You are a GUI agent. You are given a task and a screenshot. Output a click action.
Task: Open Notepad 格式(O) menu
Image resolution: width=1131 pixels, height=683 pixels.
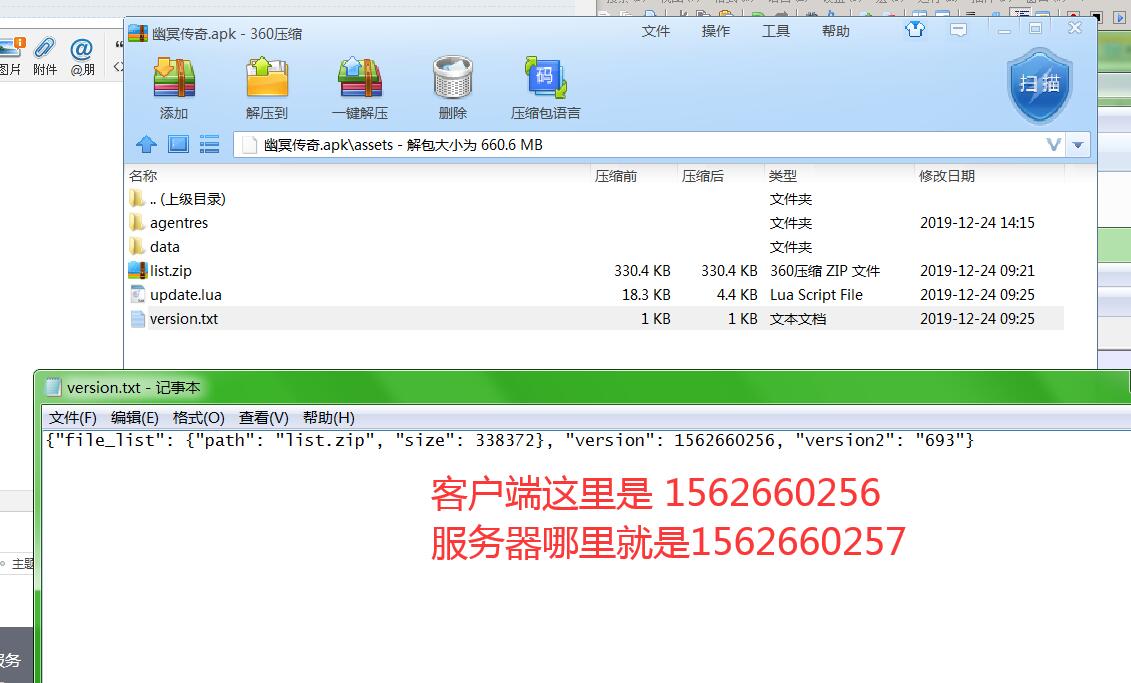coord(198,418)
